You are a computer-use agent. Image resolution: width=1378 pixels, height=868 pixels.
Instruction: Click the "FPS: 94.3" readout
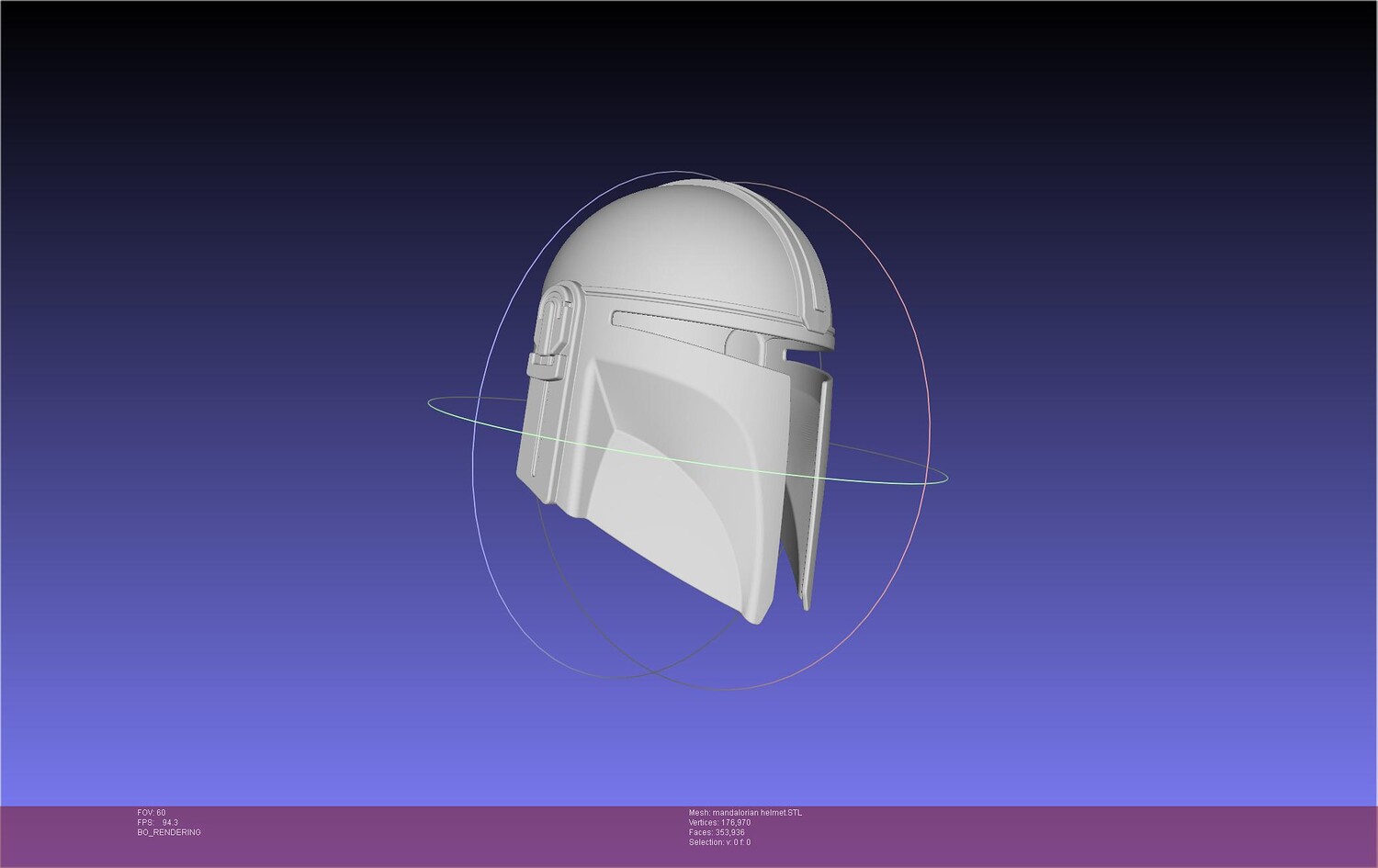(x=158, y=823)
